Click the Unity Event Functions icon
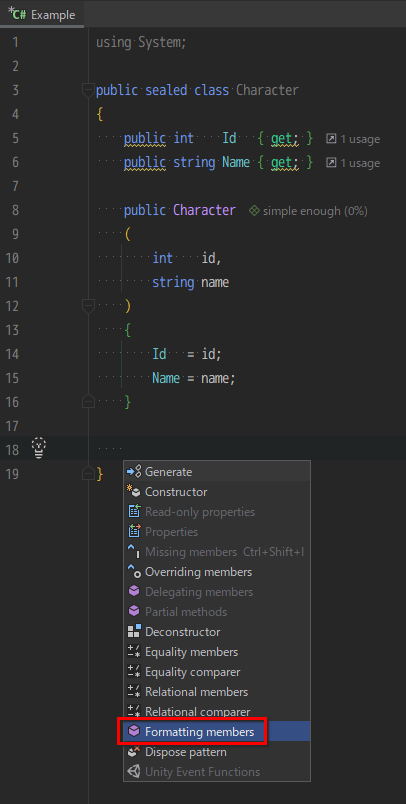This screenshot has width=406, height=804. pos(134,772)
